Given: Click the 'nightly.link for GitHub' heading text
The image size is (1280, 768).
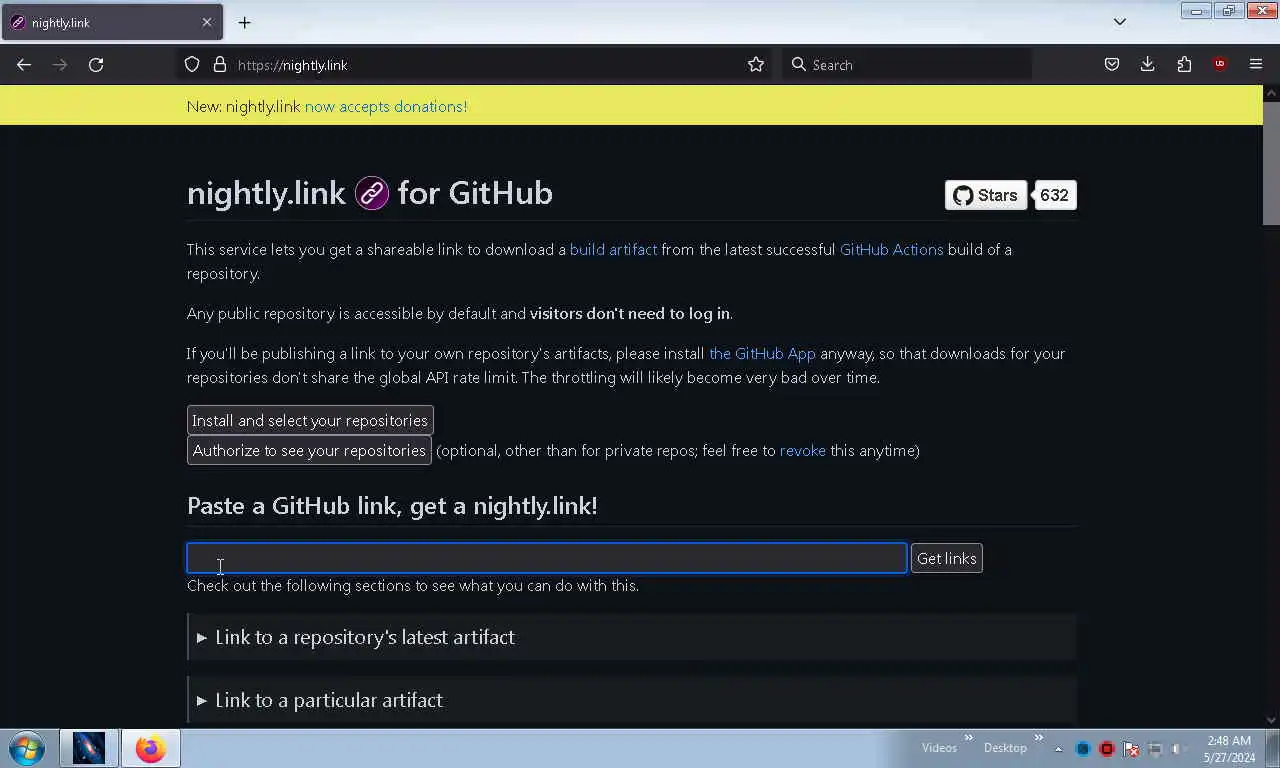Looking at the screenshot, I should (x=370, y=193).
